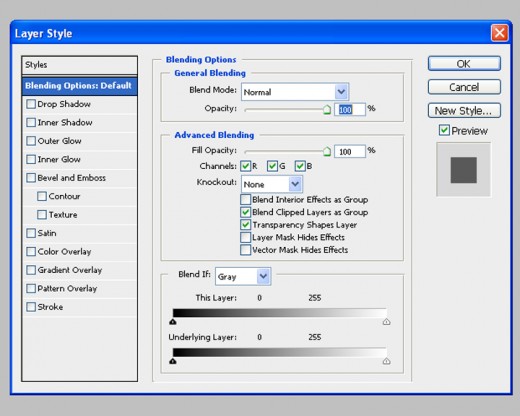Open the Knockout dropdown

pos(272,184)
